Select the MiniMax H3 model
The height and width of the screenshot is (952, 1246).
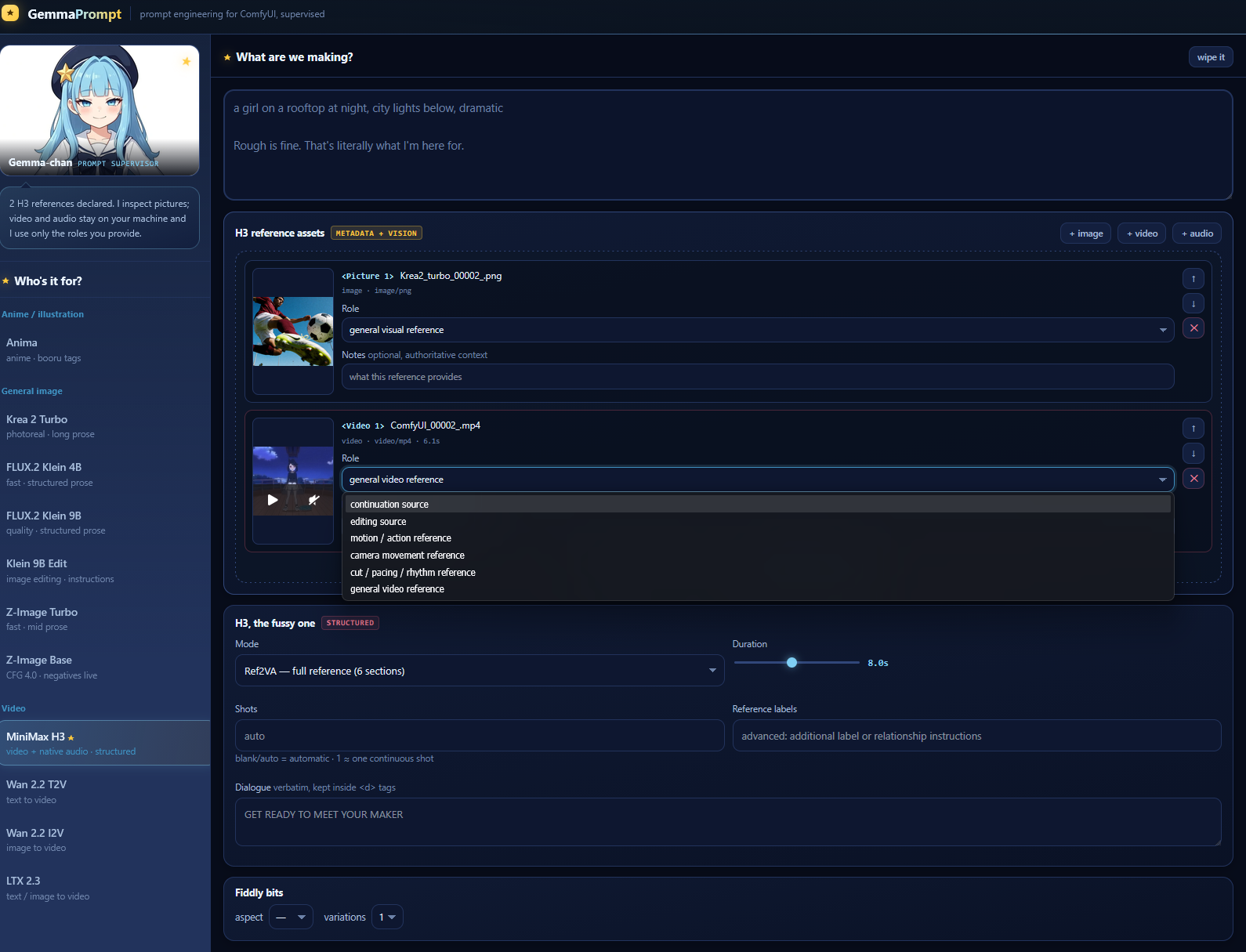[x=105, y=743]
